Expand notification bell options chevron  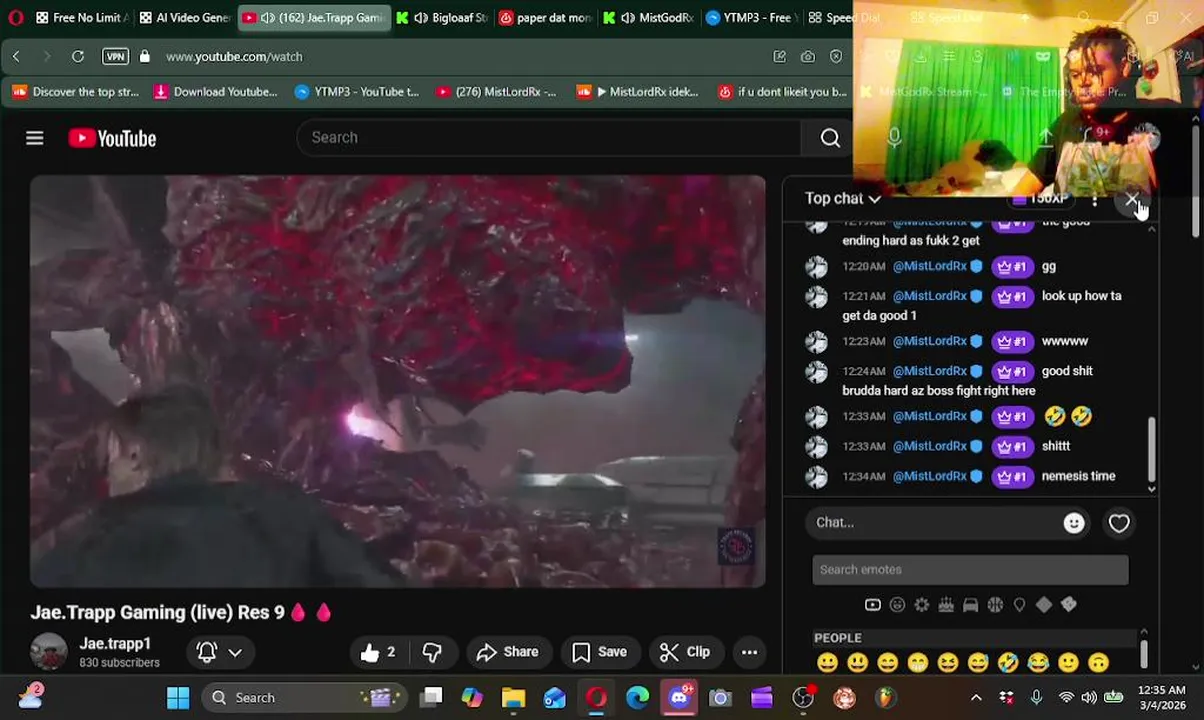pyautogui.click(x=235, y=652)
